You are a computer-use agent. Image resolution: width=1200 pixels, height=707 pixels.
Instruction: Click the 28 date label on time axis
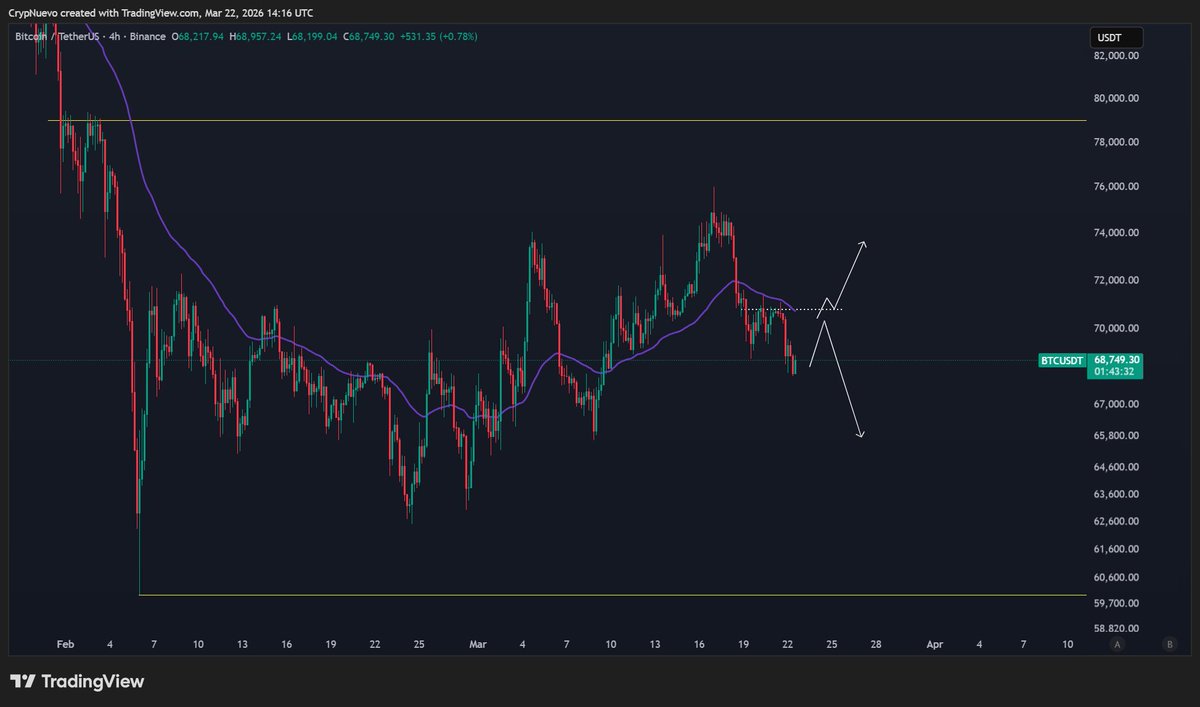point(875,645)
